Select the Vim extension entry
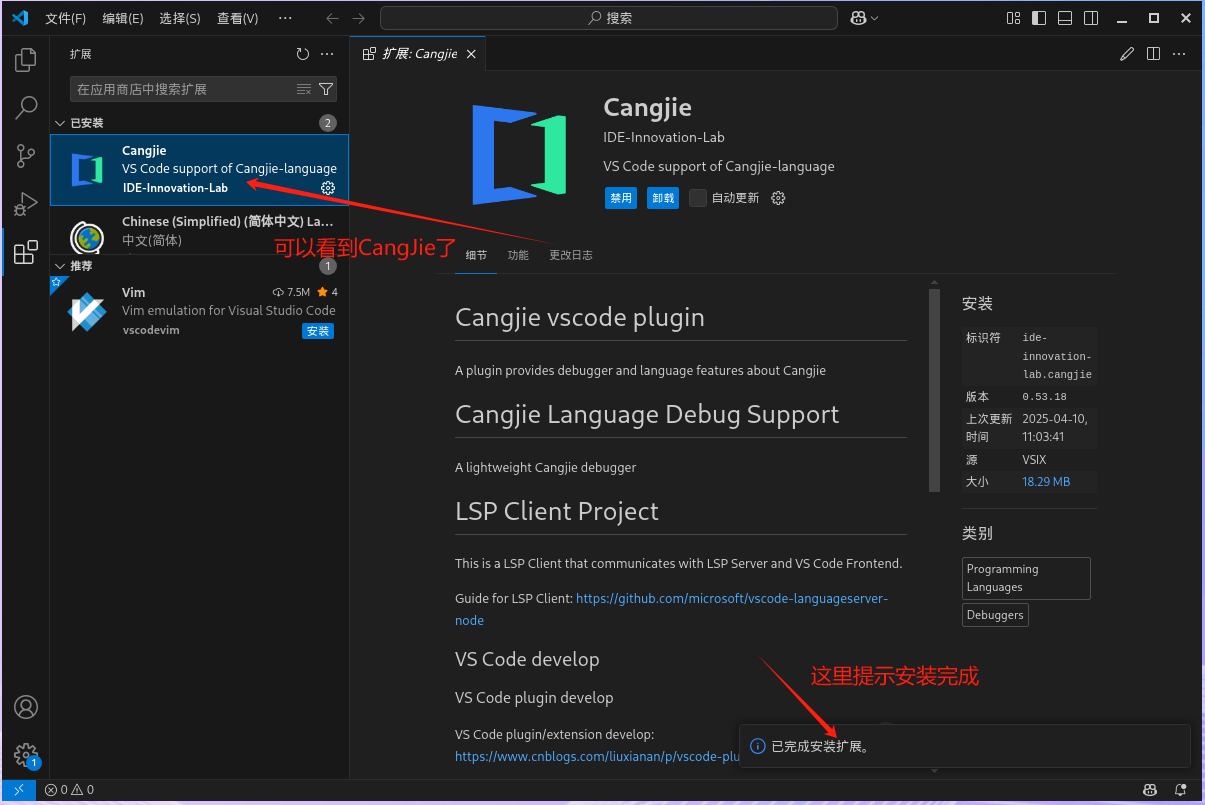 click(x=199, y=311)
